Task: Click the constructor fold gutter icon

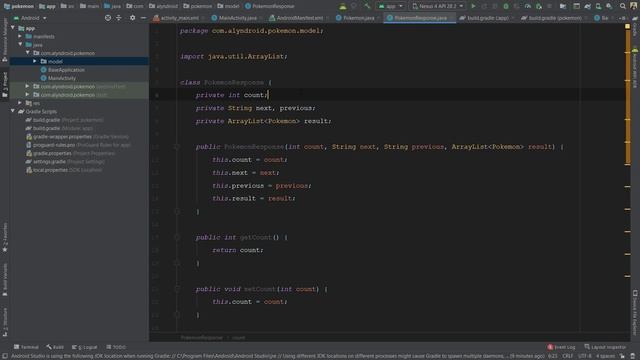Action: tap(177, 147)
